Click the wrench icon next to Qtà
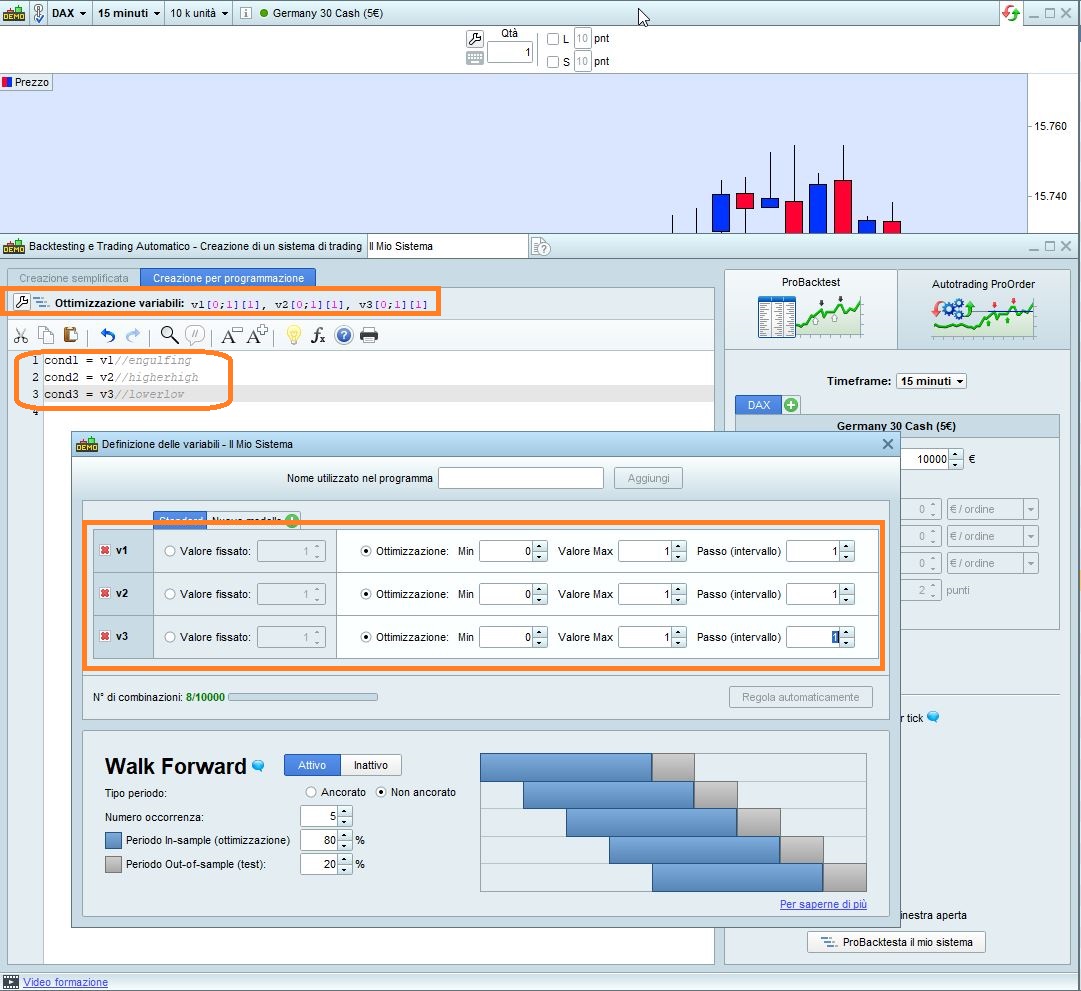 475,39
